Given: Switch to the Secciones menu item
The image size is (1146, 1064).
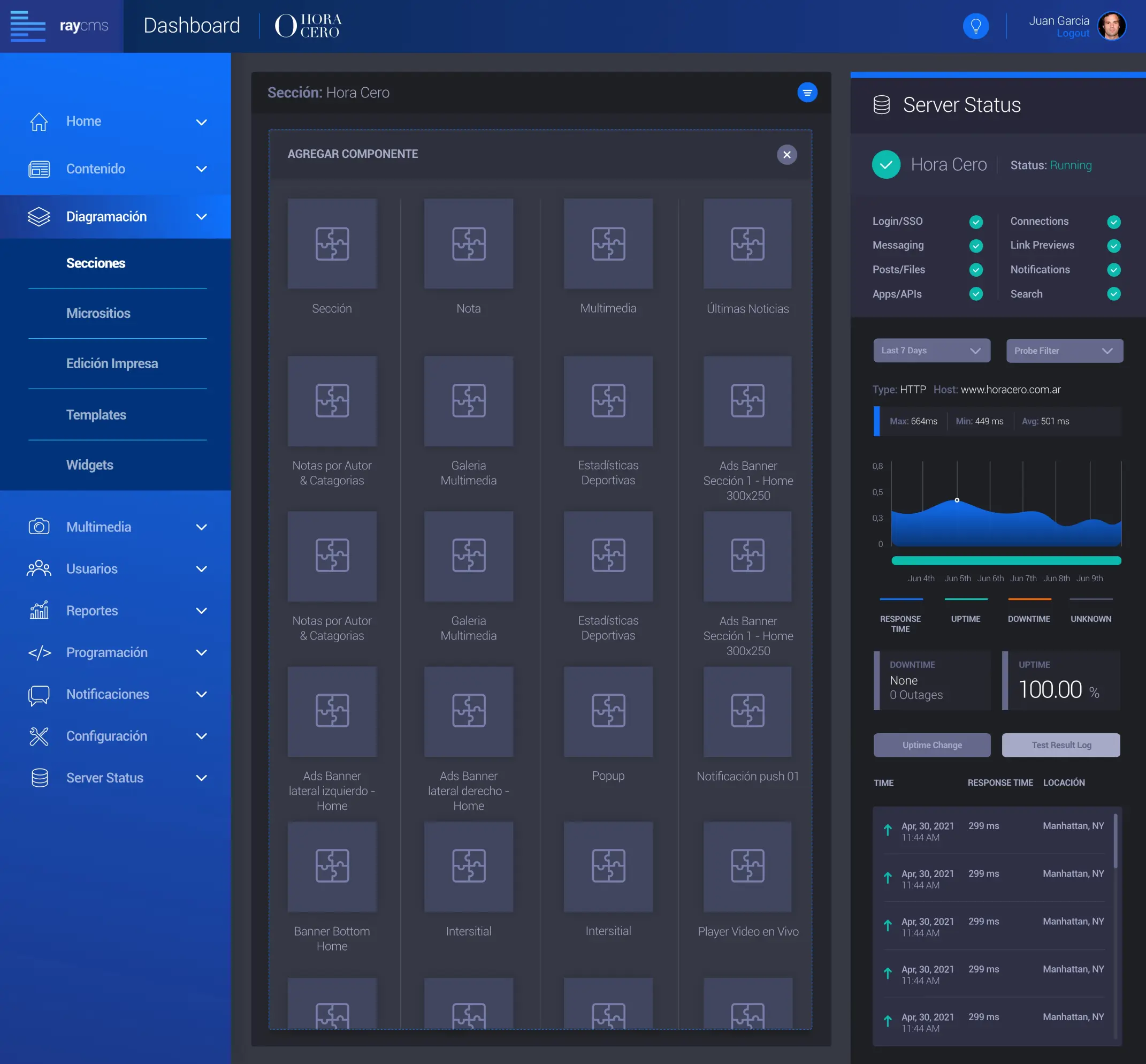Looking at the screenshot, I should point(96,263).
